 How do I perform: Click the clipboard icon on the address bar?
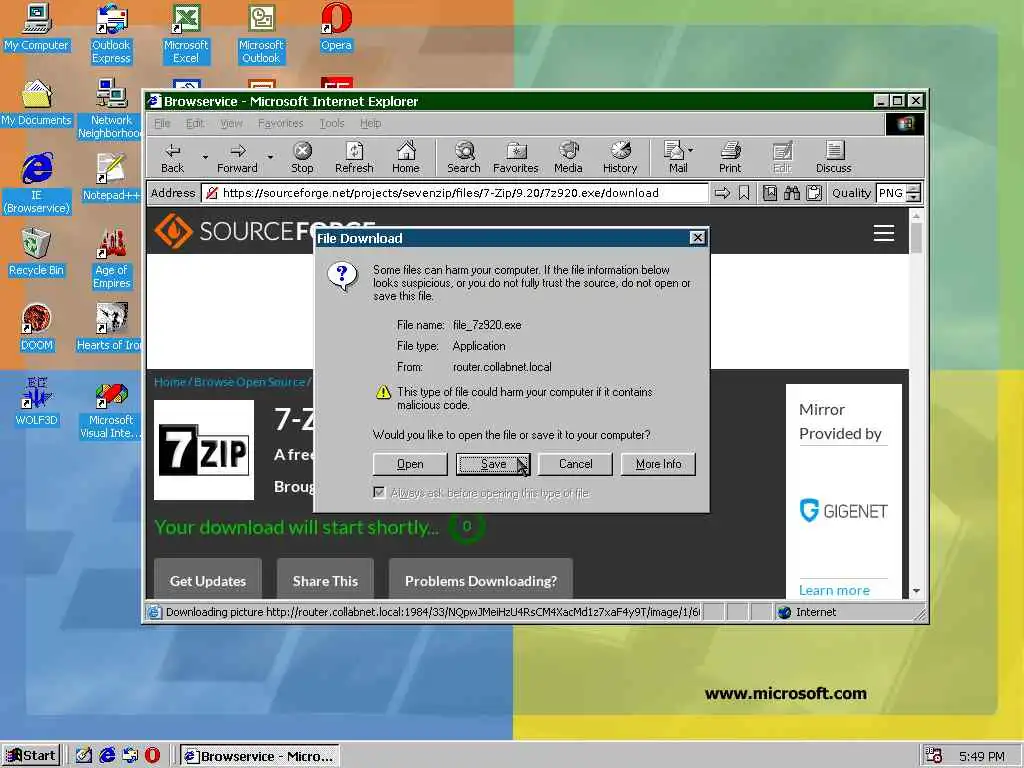(814, 193)
